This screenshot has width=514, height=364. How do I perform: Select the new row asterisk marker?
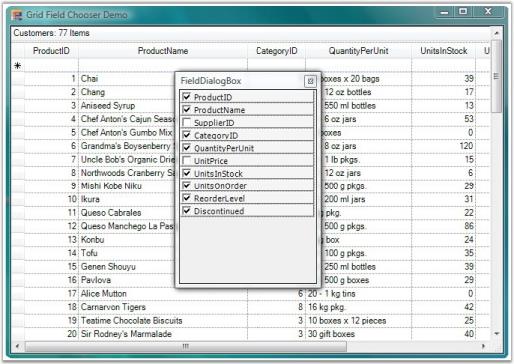[18, 66]
